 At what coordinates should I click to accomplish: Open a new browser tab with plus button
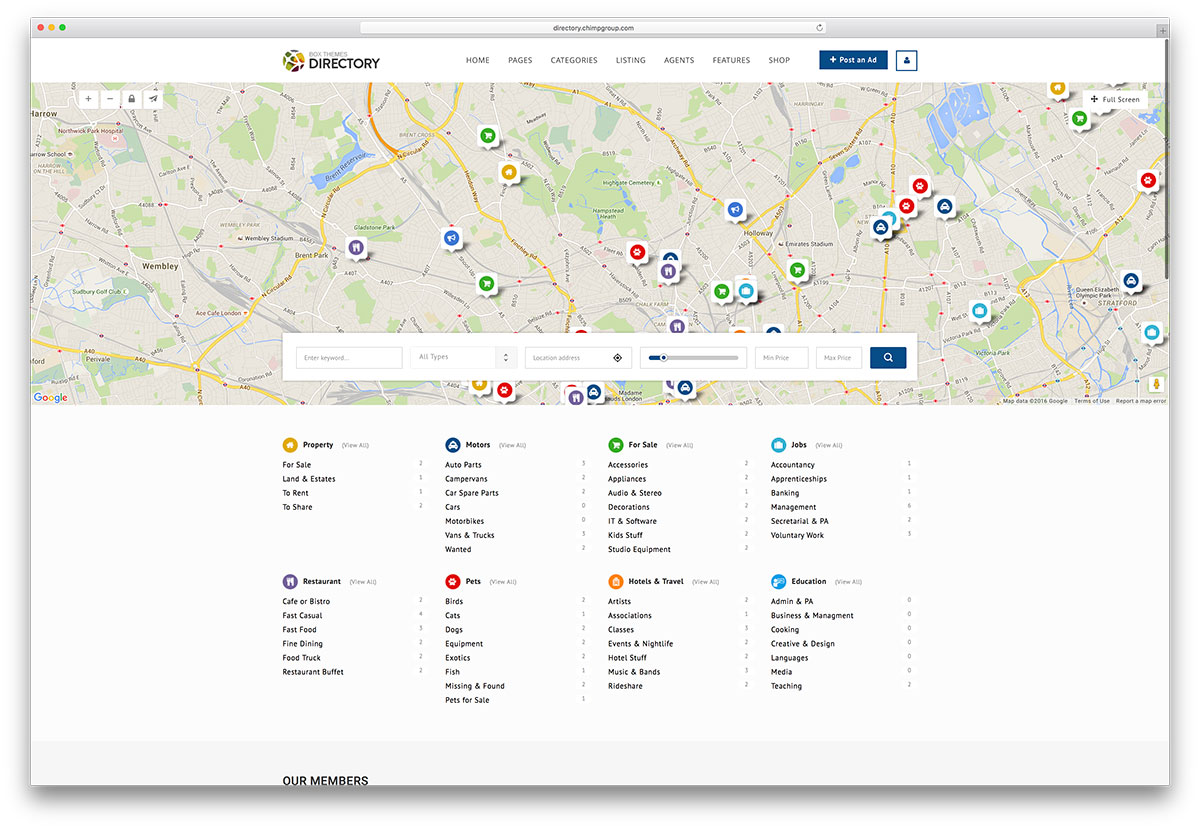[1162, 30]
